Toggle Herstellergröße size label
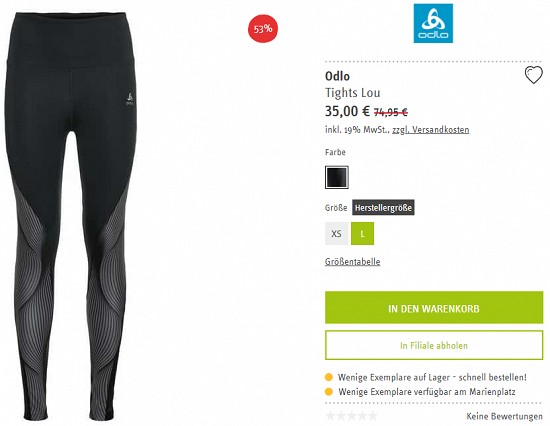 (x=383, y=207)
